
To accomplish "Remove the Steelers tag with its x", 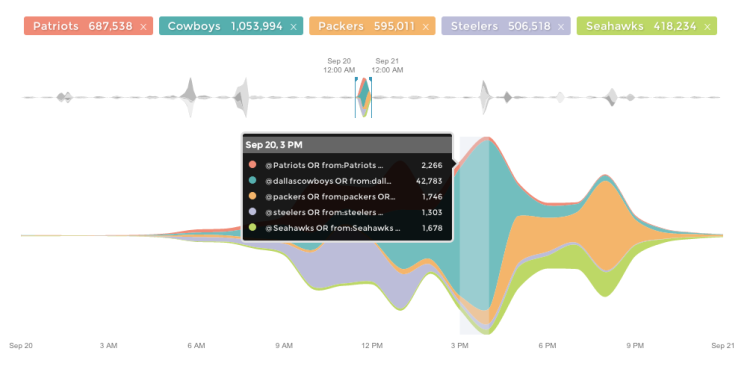I will pos(562,27).
